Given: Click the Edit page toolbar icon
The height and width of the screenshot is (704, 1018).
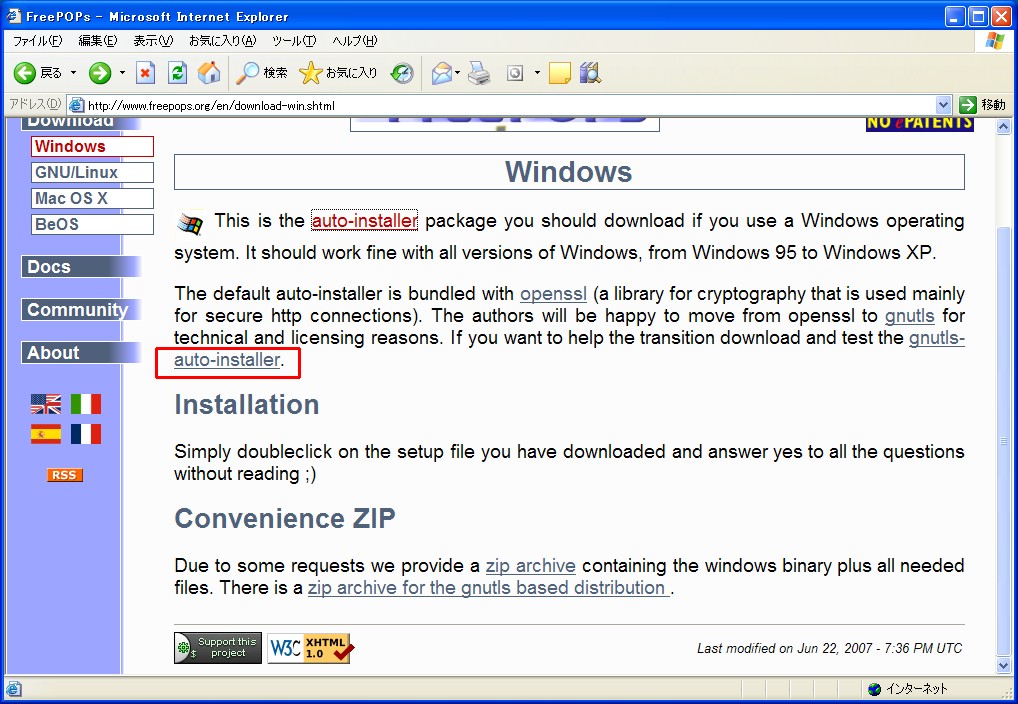Looking at the screenshot, I should [515, 73].
